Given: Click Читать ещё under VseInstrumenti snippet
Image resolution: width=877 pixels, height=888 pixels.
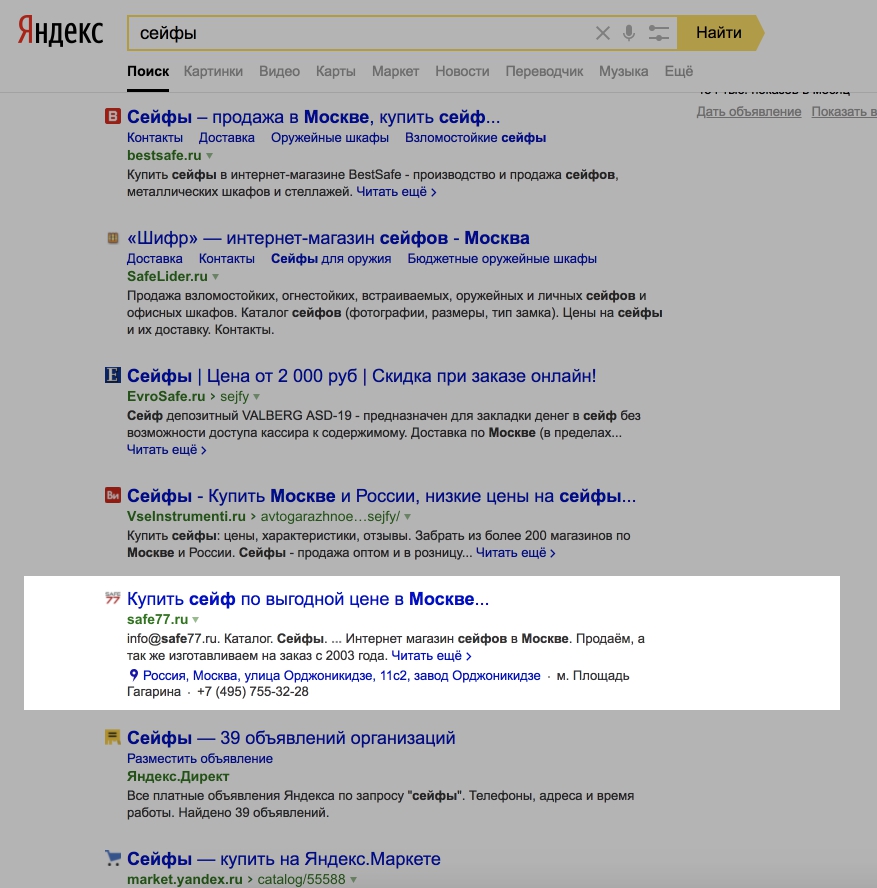Looking at the screenshot, I should [x=515, y=553].
